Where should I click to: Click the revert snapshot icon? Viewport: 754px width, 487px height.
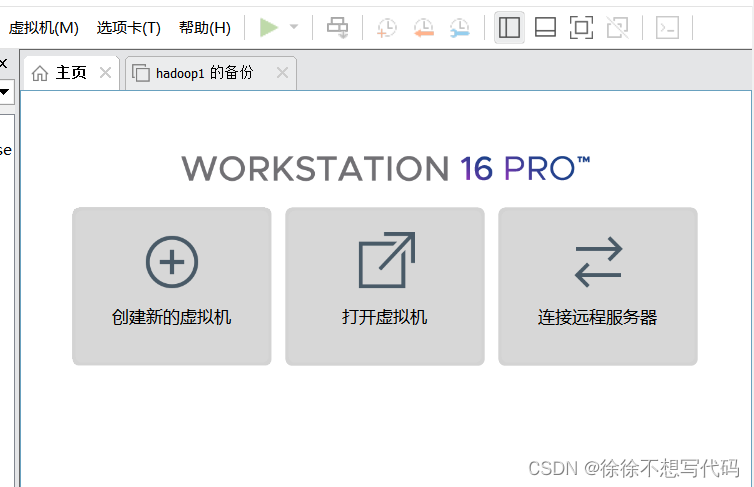[424, 28]
